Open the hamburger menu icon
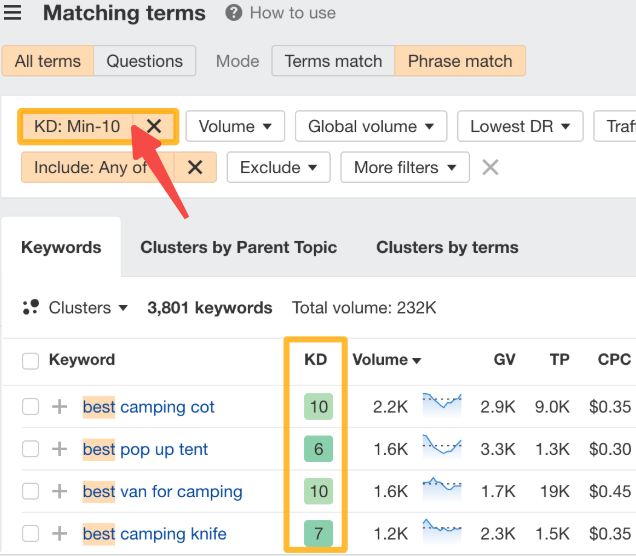The image size is (636, 556). click(x=13, y=13)
